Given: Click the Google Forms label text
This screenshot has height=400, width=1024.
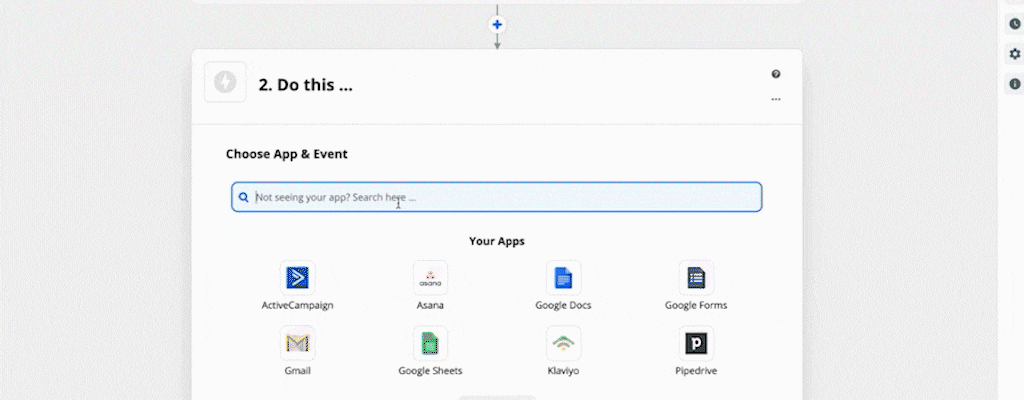Looking at the screenshot, I should 696,305.
